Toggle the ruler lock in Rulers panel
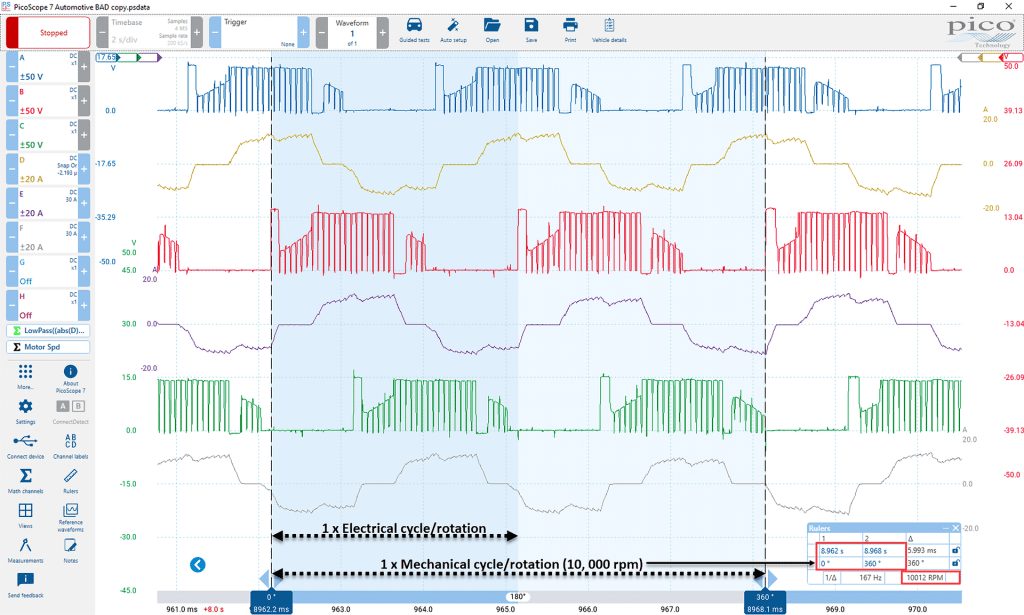Screen dimensions: 1024x615 pyautogui.click(x=955, y=550)
